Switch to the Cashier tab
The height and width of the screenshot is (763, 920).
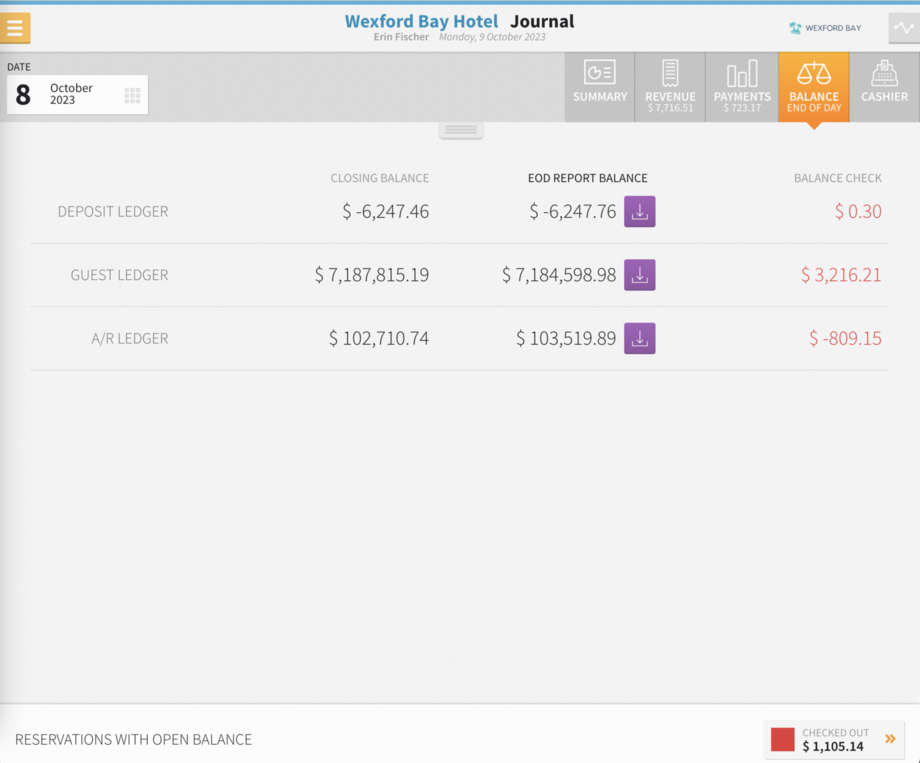click(x=884, y=87)
